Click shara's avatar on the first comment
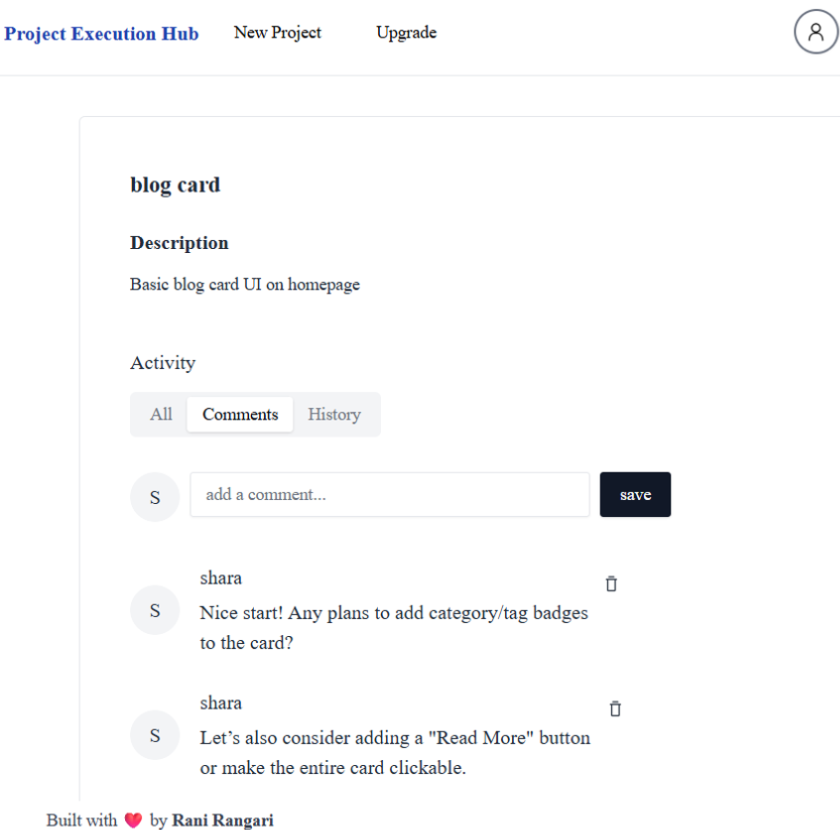 155,609
